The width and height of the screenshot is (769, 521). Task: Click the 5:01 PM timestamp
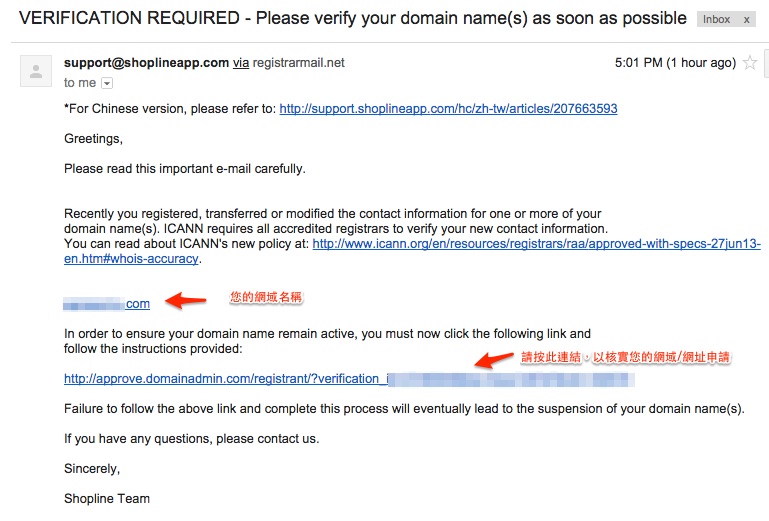[x=675, y=63]
